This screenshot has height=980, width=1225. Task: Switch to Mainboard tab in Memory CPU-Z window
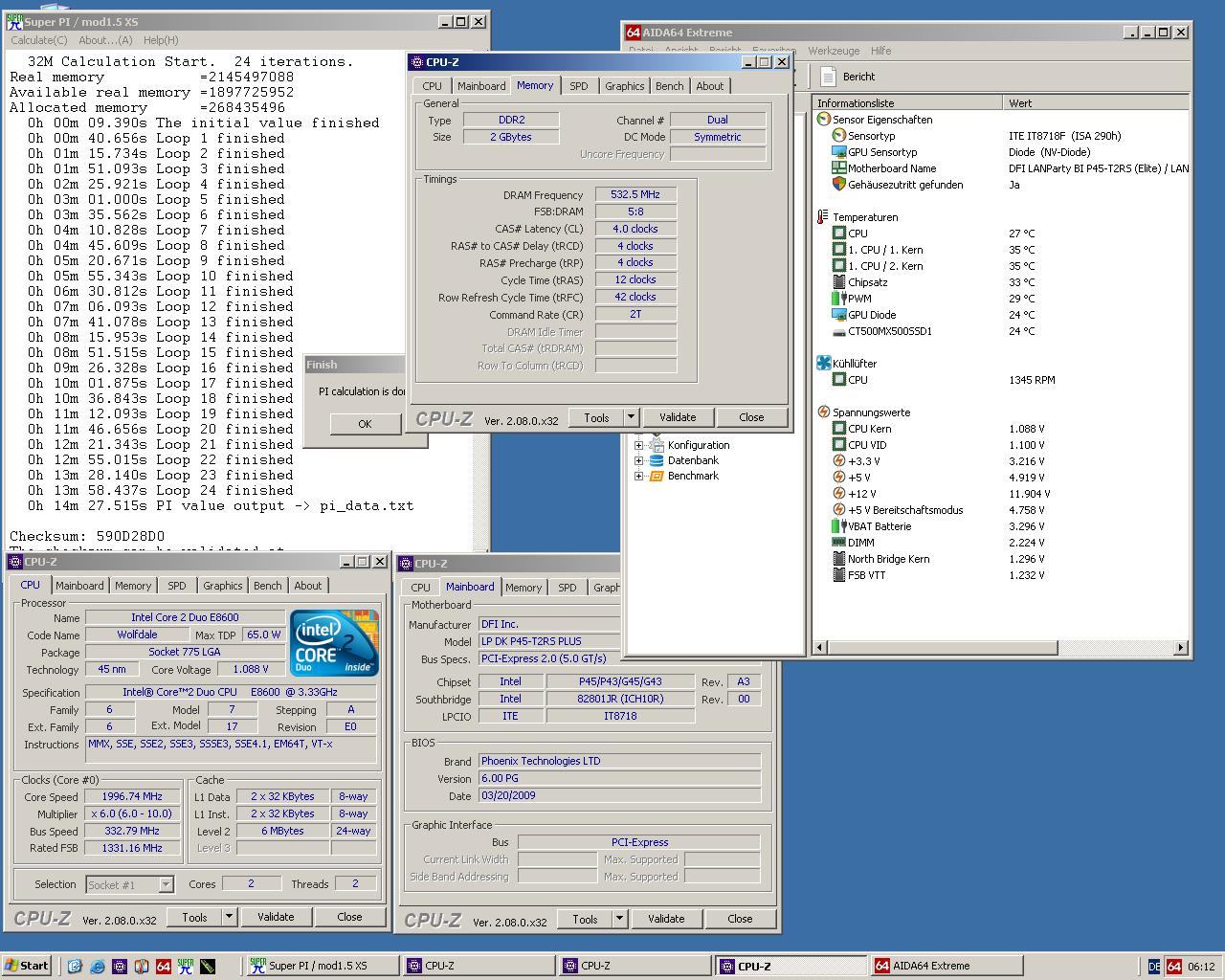click(481, 86)
